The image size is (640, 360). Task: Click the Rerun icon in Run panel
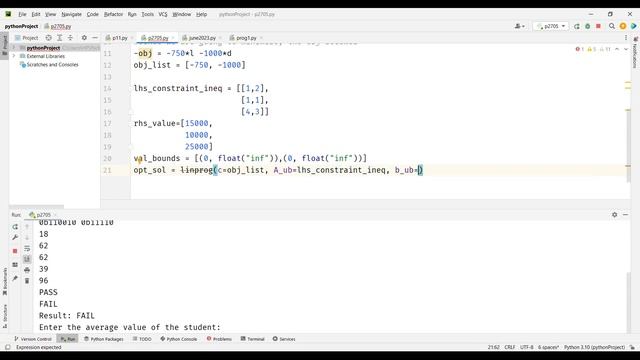click(15, 227)
